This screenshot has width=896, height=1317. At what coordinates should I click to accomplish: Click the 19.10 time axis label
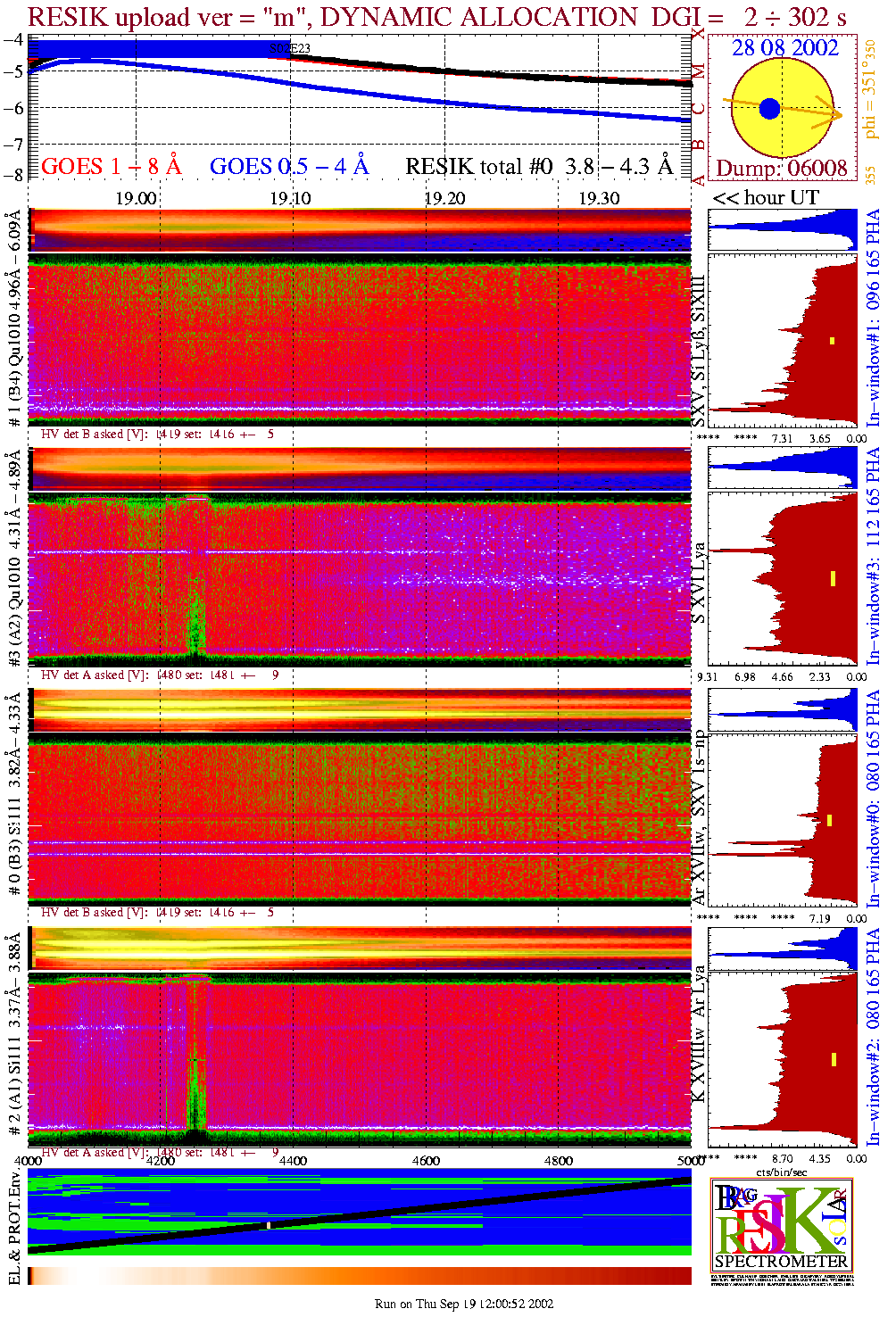(290, 198)
